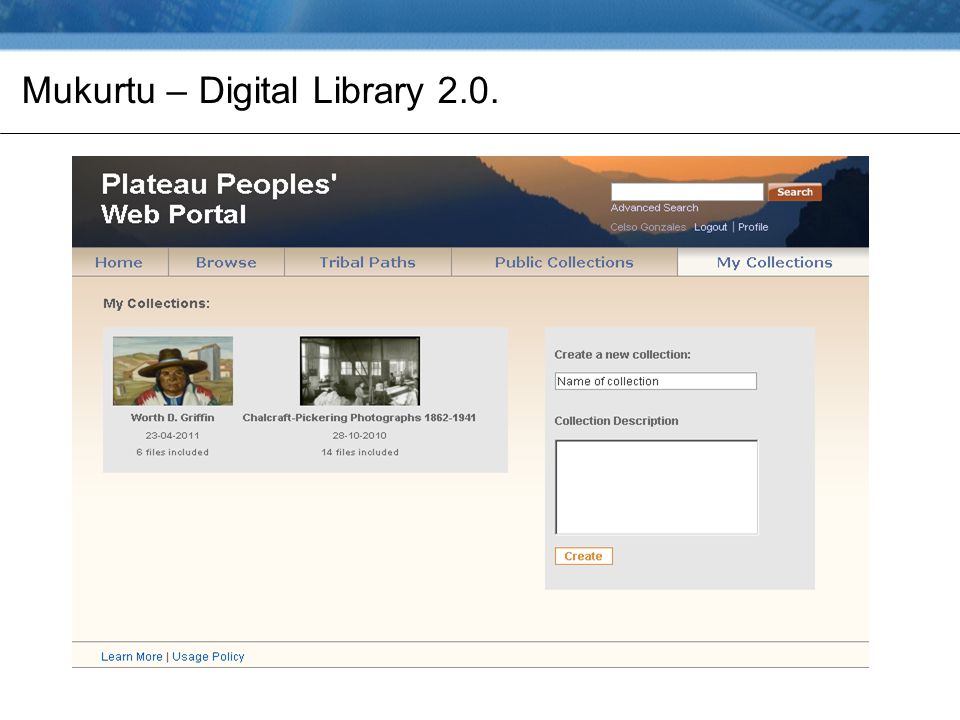
Task: Open the Advanced Search link
Action: (x=654, y=208)
